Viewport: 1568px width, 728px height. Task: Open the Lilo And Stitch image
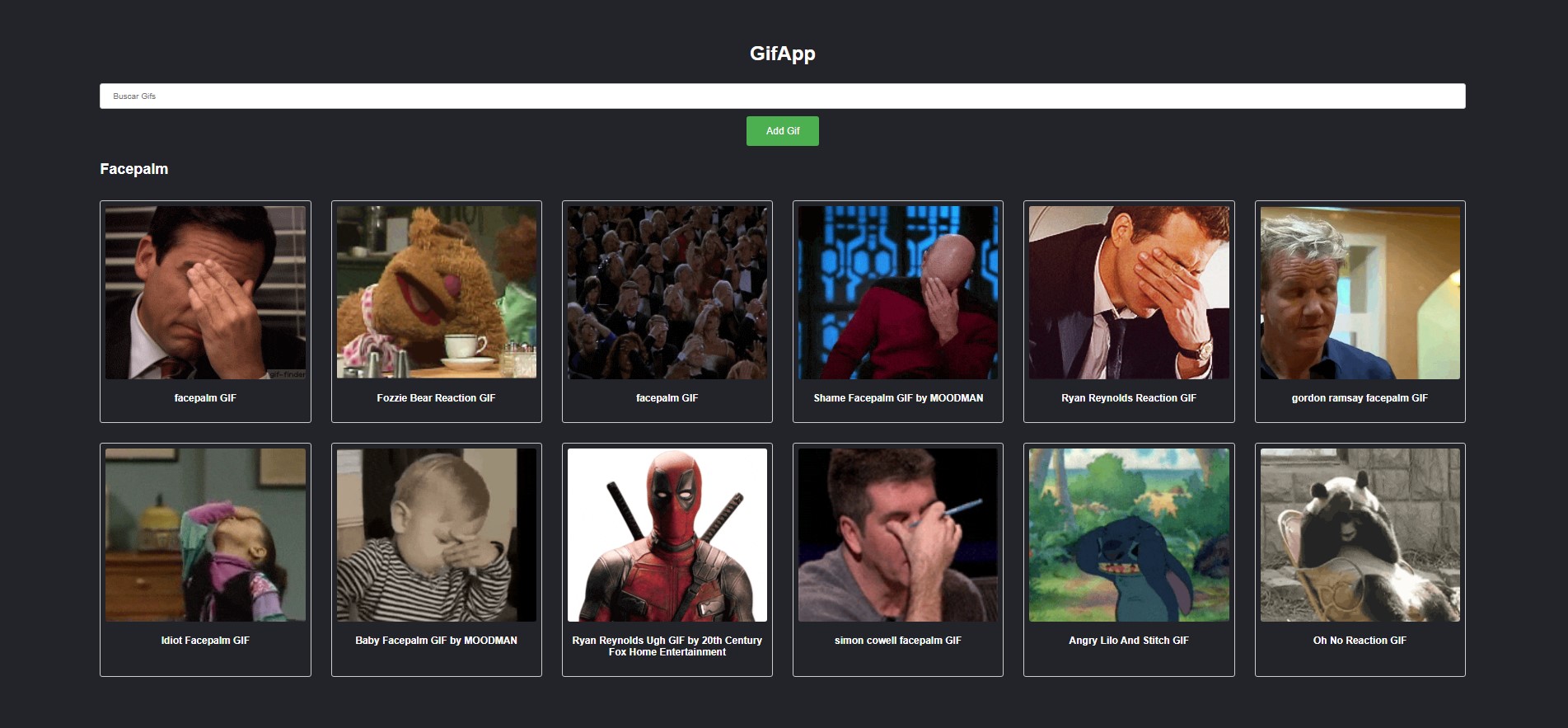click(1129, 535)
